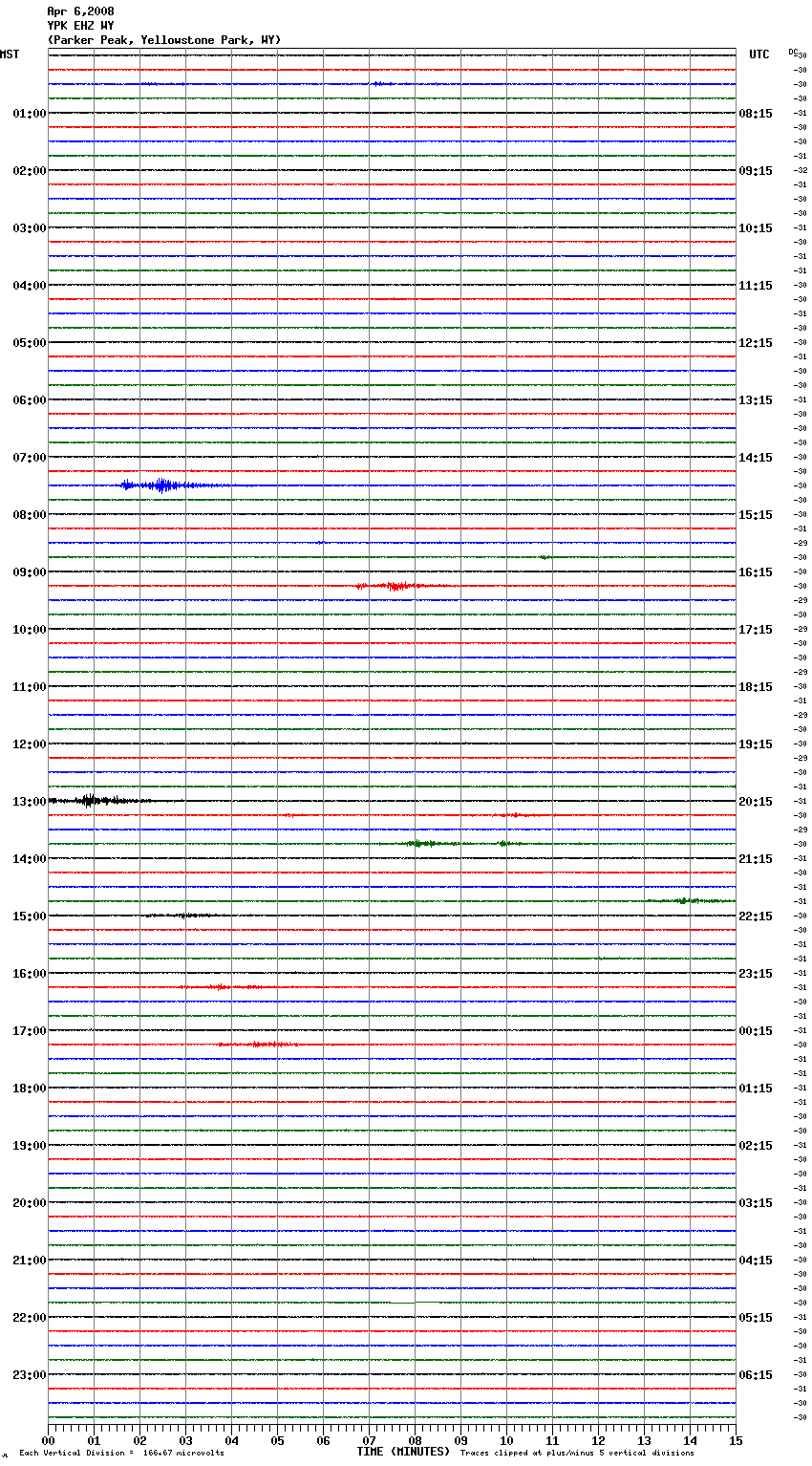Click the "22:15" UTC time label
This screenshot has width=812, height=1466.
click(x=756, y=916)
